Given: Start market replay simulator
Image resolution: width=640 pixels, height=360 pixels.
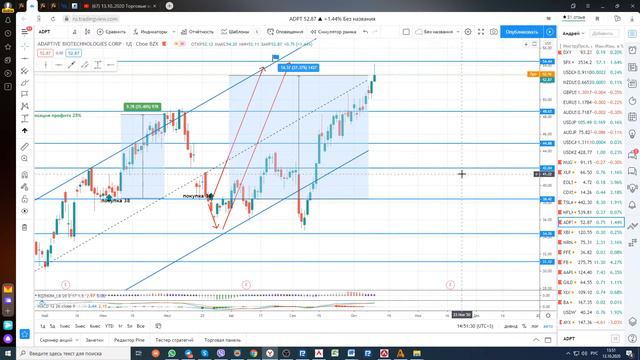Looking at the screenshot, I should [x=333, y=32].
